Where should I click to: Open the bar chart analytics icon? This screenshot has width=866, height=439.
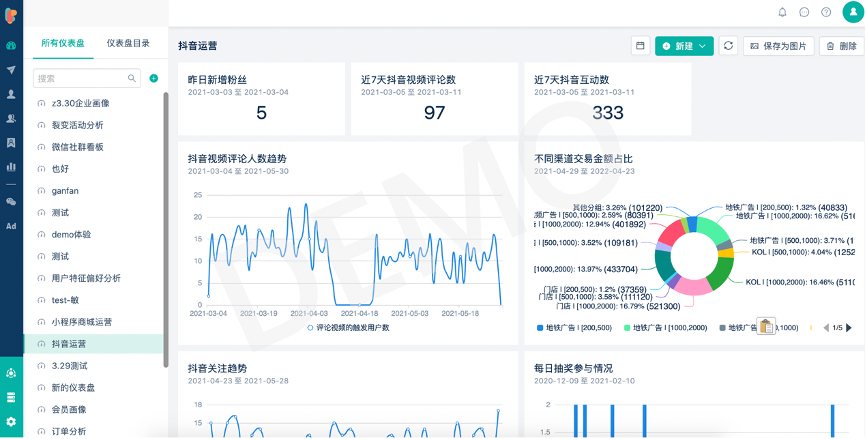click(11, 166)
